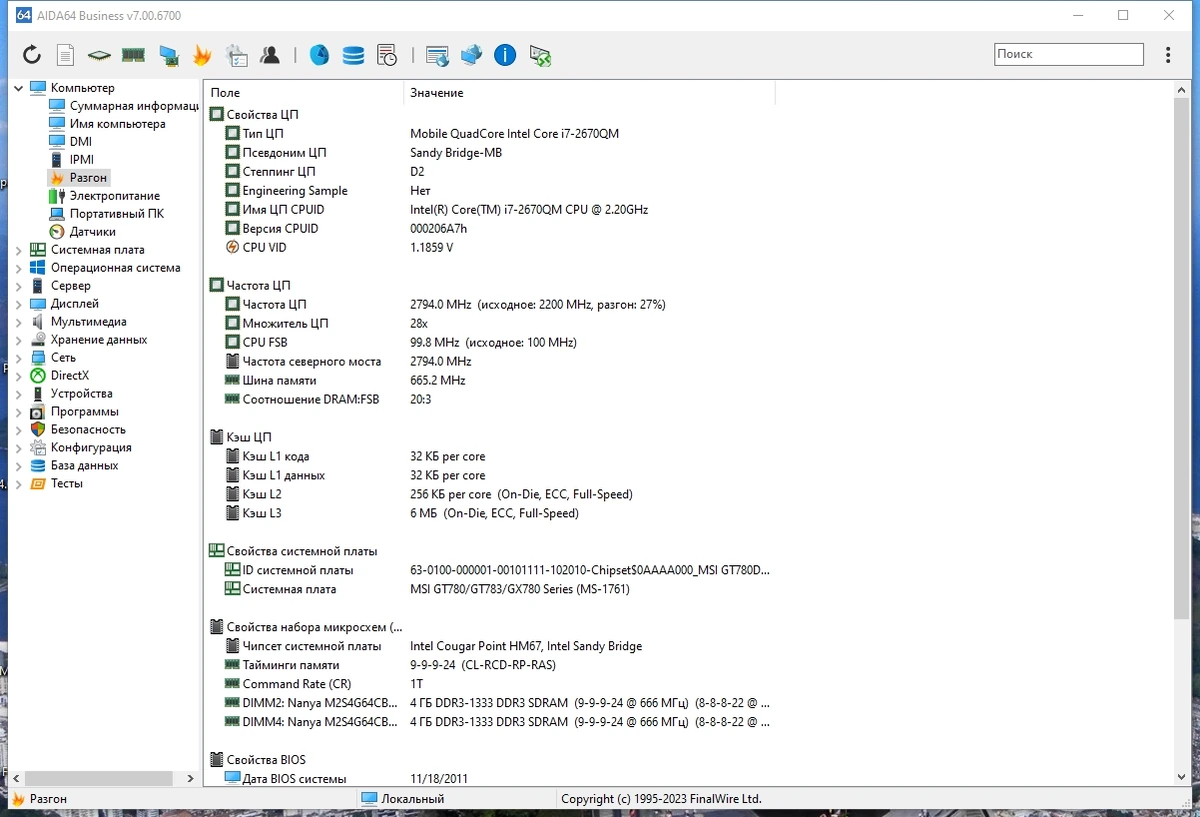The height and width of the screenshot is (817, 1200).
Task: Click the CPU chip toolbar icon
Action: [x=98, y=55]
